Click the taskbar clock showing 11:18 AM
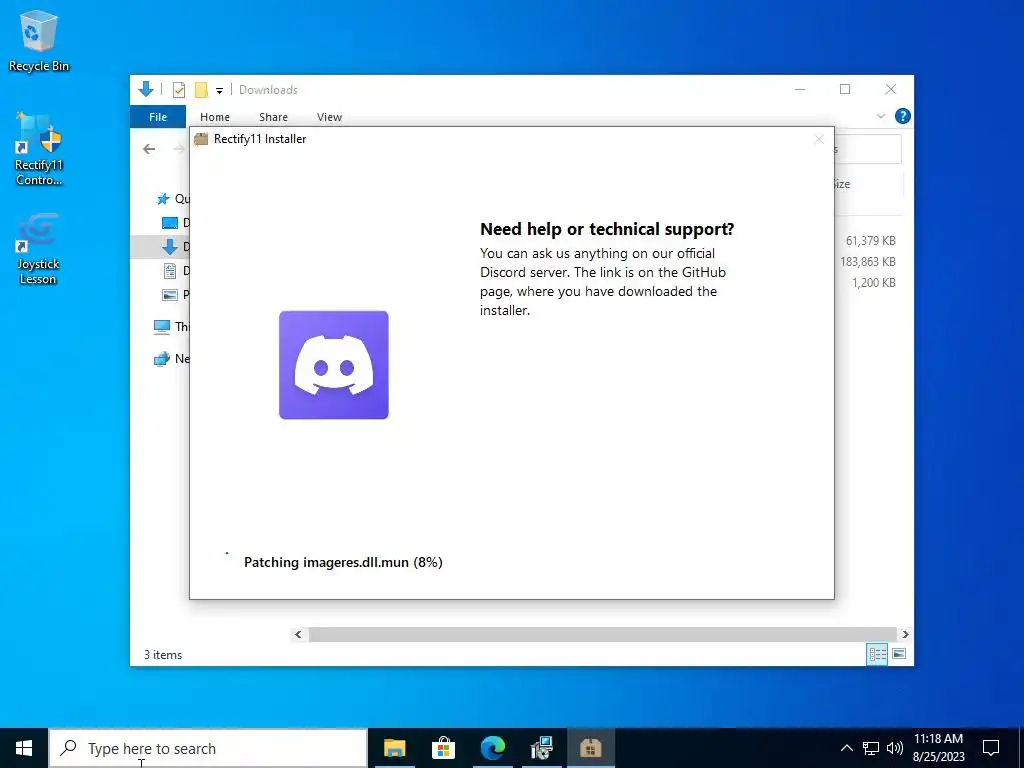 [938, 748]
